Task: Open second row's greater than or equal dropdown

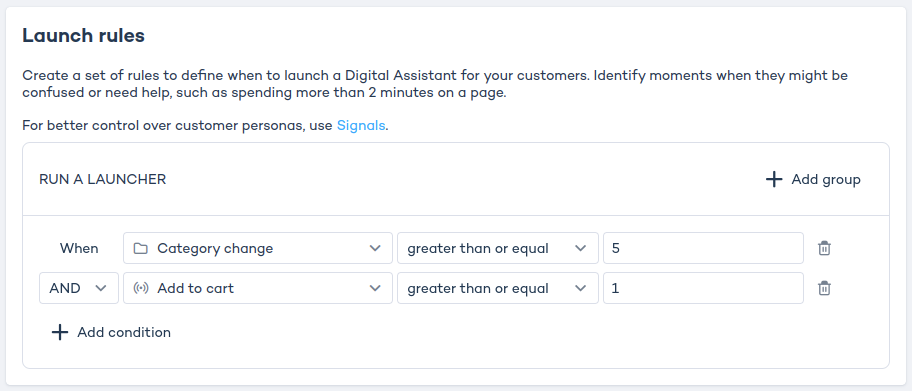Action: point(497,288)
